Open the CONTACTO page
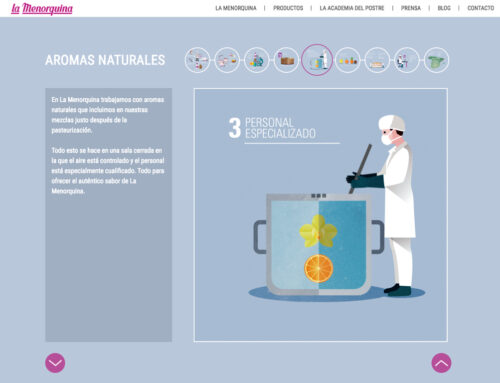This screenshot has width=500, height=383. (x=480, y=8)
